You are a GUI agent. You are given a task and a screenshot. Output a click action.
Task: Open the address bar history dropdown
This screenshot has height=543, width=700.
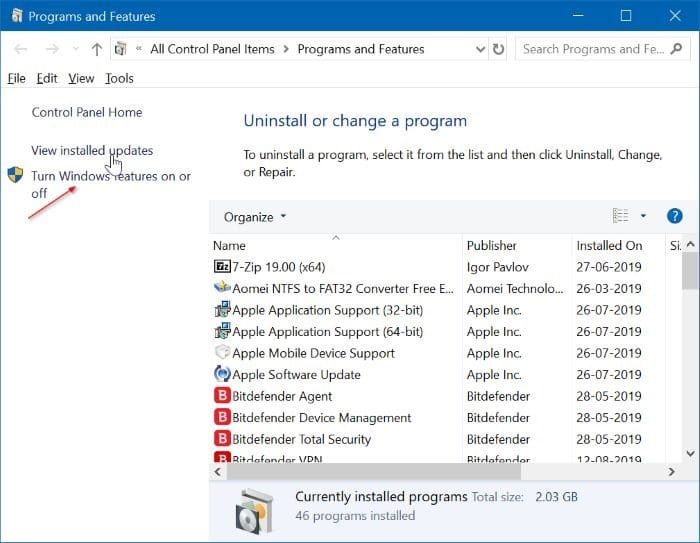point(480,49)
